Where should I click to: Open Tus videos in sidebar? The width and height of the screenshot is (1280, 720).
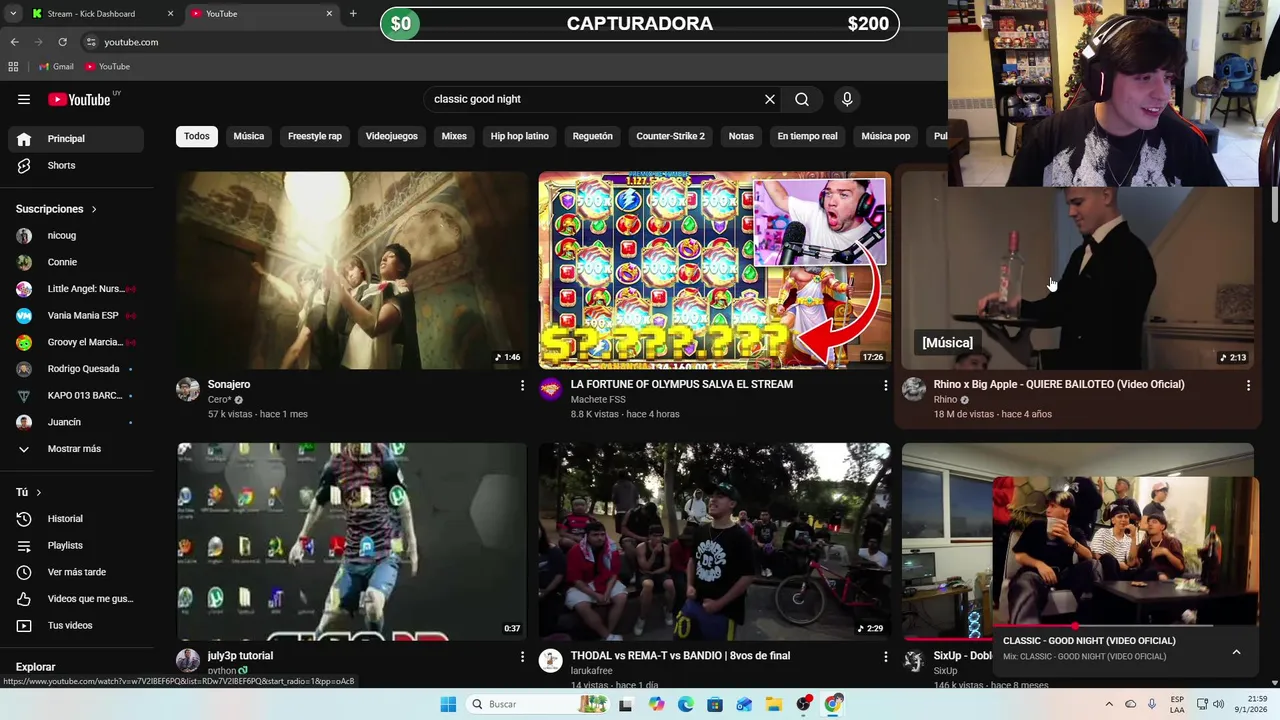tap(76, 625)
